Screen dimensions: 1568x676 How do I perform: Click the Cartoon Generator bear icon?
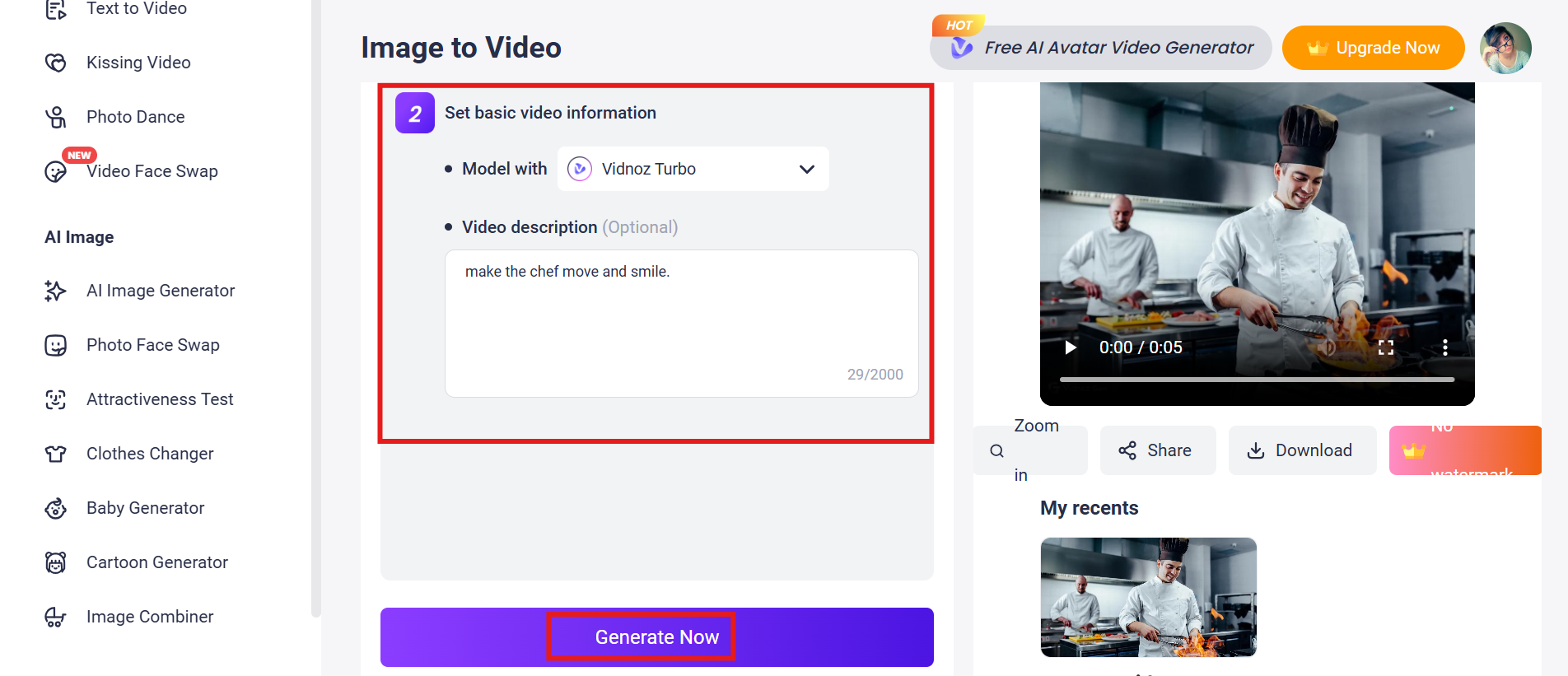55,562
